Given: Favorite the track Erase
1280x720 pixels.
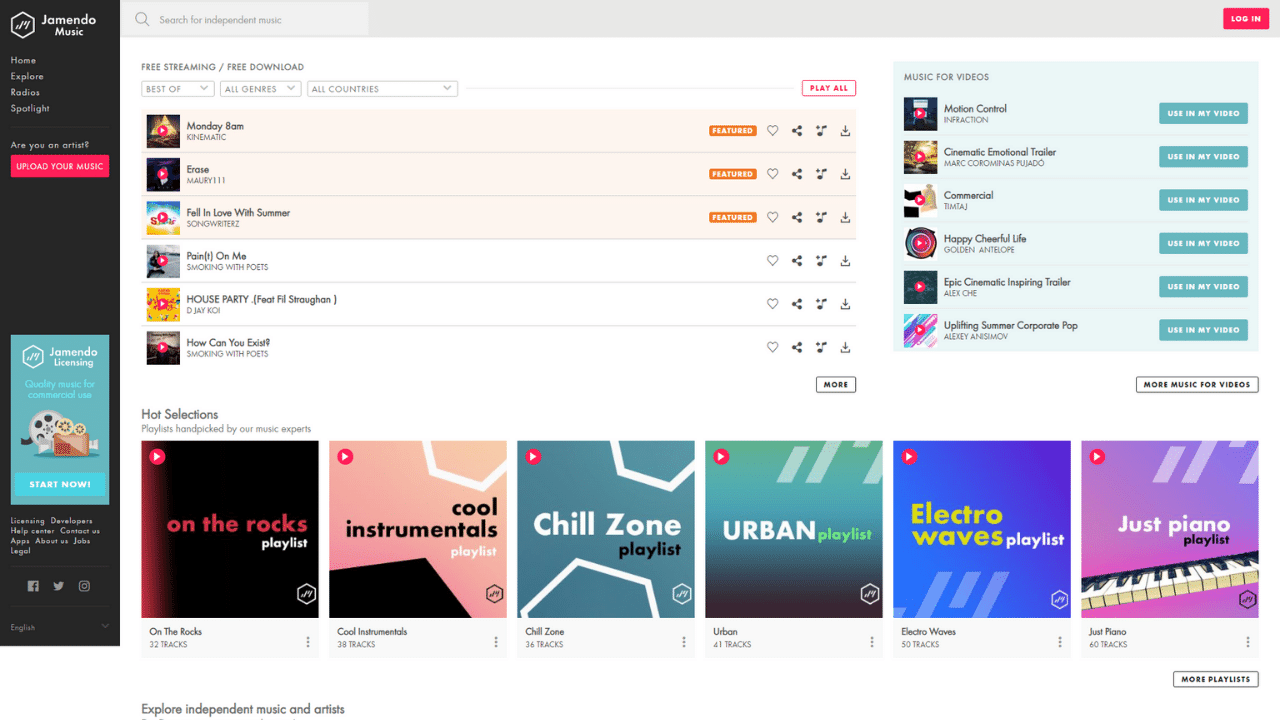Looking at the screenshot, I should [x=772, y=174].
